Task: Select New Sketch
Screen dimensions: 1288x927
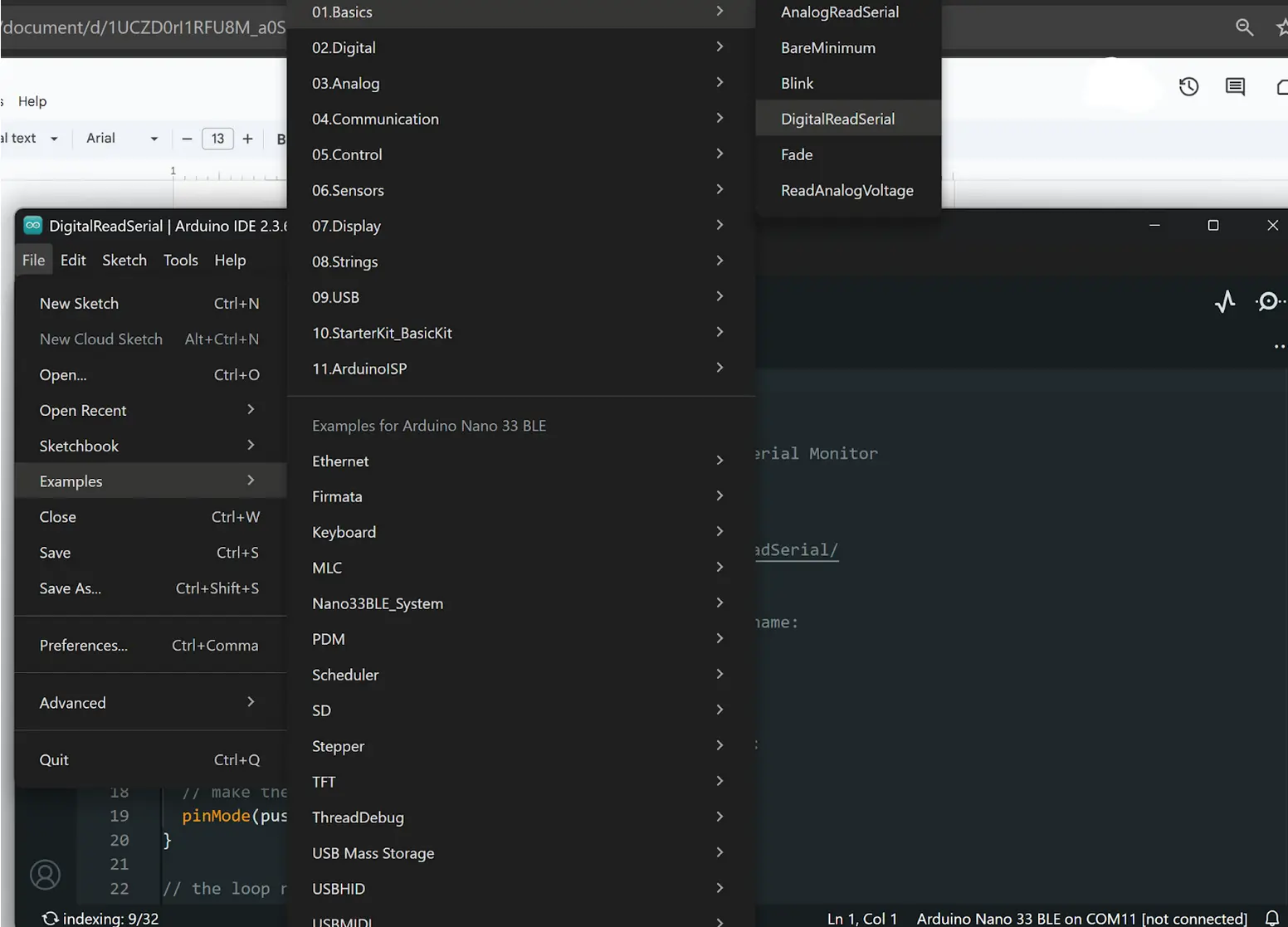Action: [150, 304]
